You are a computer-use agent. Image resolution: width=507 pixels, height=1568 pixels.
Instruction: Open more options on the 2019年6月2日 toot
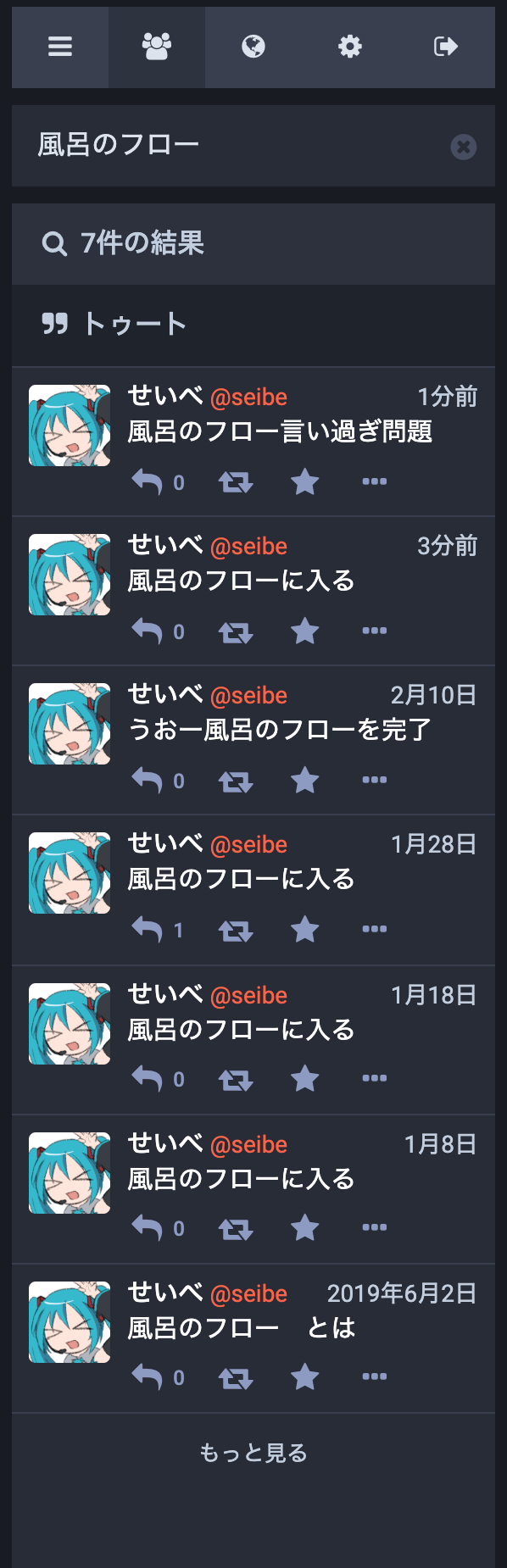pos(375,1376)
